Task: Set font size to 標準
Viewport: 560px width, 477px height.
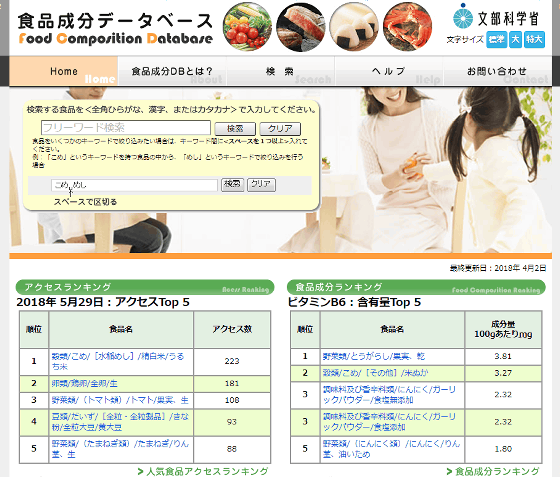Action: (496, 39)
